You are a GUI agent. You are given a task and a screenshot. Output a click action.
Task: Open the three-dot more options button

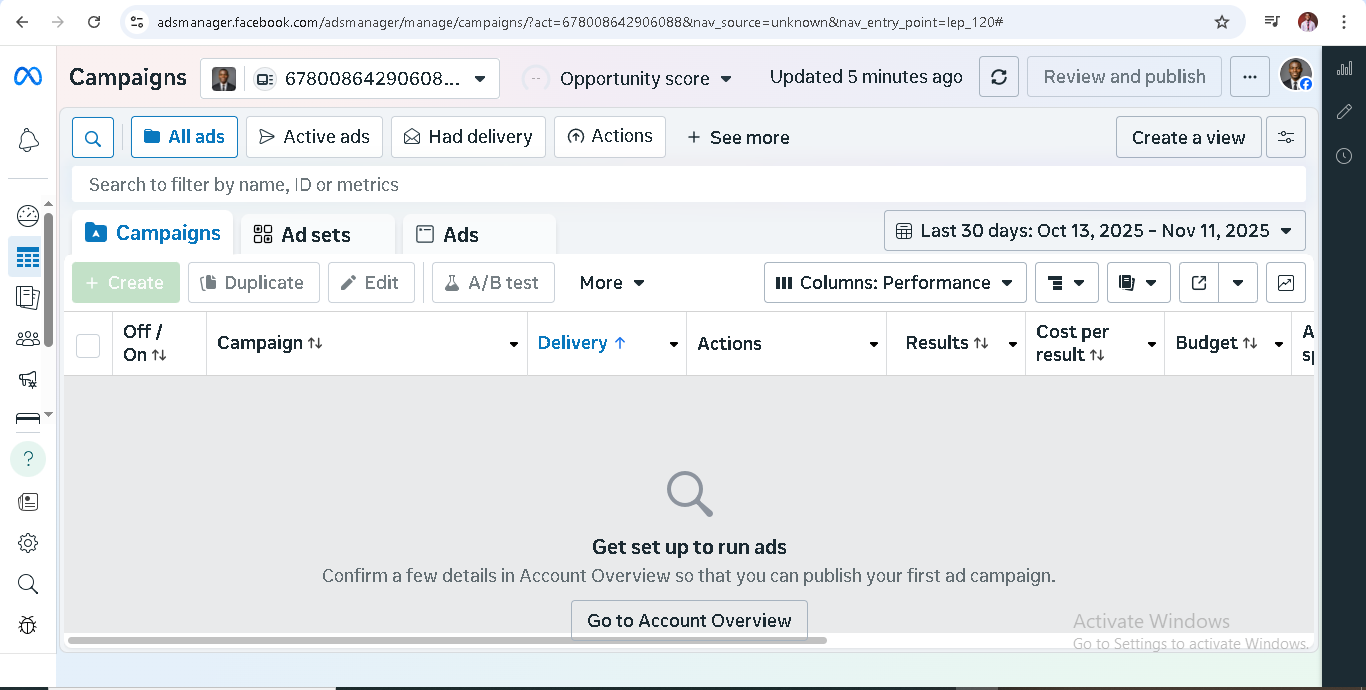tap(1250, 77)
